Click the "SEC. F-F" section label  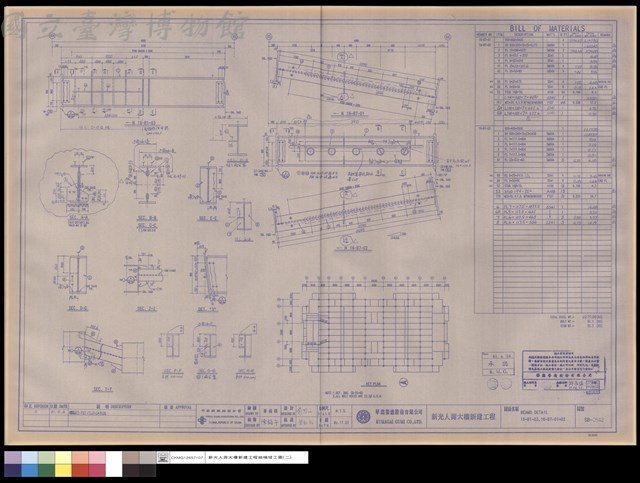172,372
